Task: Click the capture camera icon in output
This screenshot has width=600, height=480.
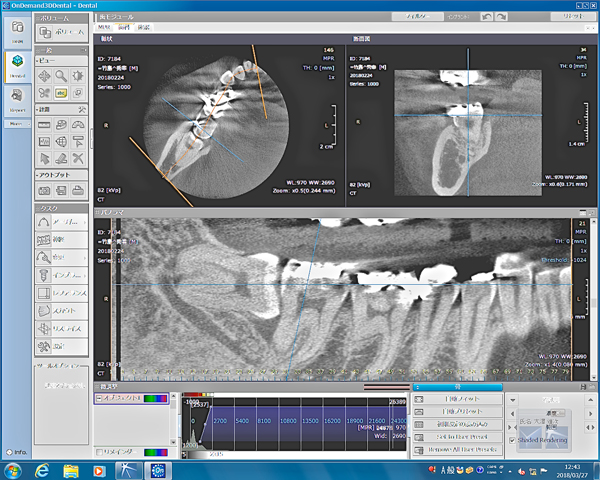Action: [x=44, y=190]
